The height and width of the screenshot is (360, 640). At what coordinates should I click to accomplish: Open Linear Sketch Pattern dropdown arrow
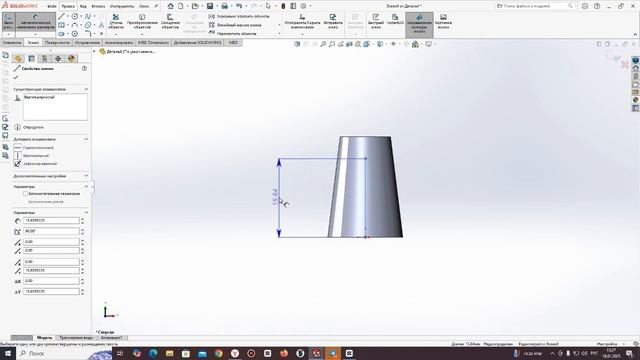coord(279,25)
